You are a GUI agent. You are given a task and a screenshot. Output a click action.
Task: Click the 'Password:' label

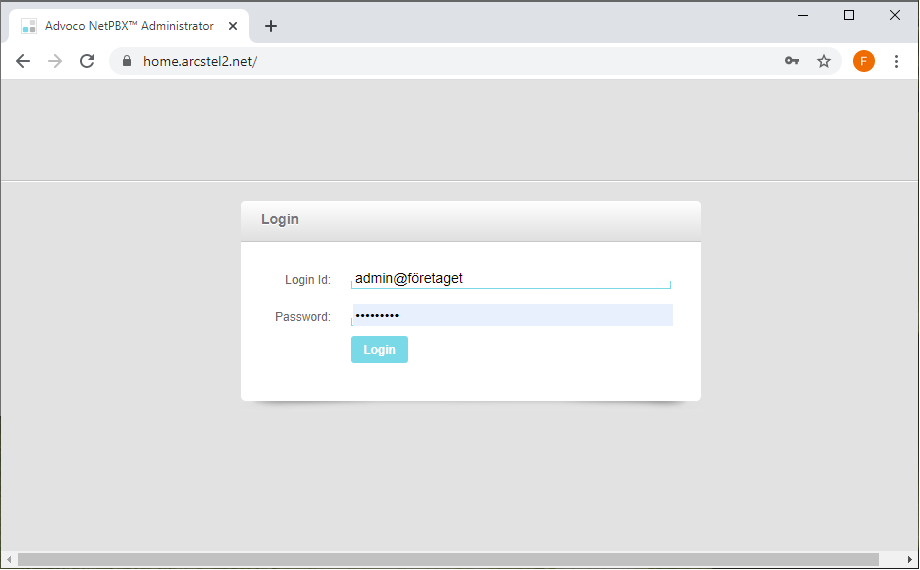(x=303, y=317)
